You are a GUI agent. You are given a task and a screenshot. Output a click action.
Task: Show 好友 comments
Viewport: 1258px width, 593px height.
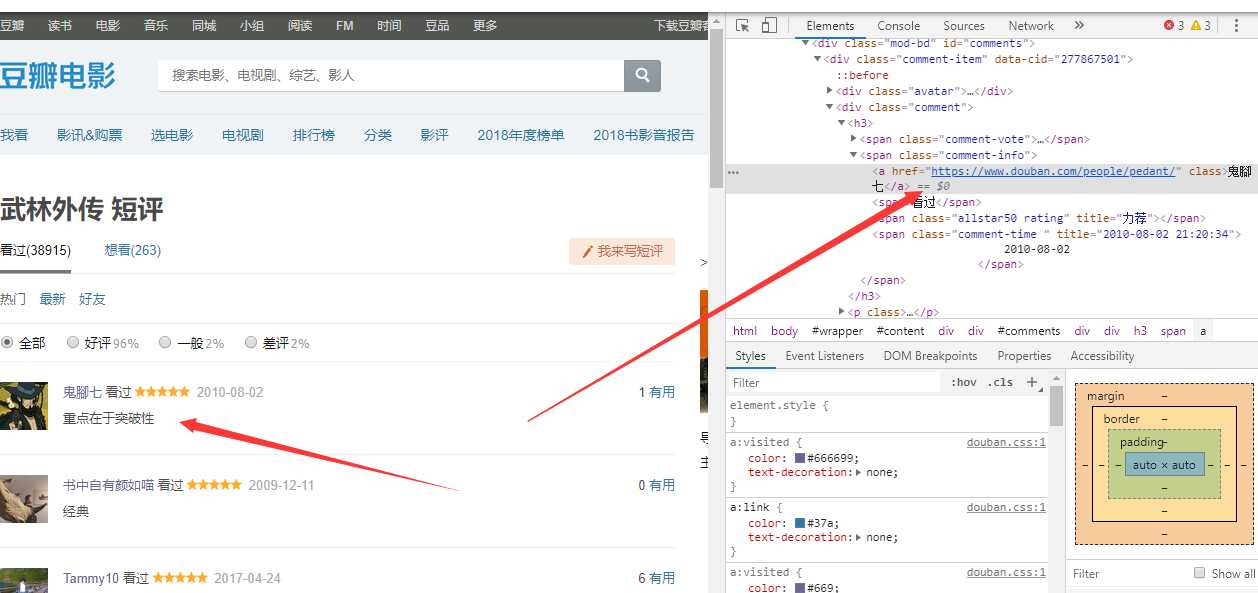point(92,299)
